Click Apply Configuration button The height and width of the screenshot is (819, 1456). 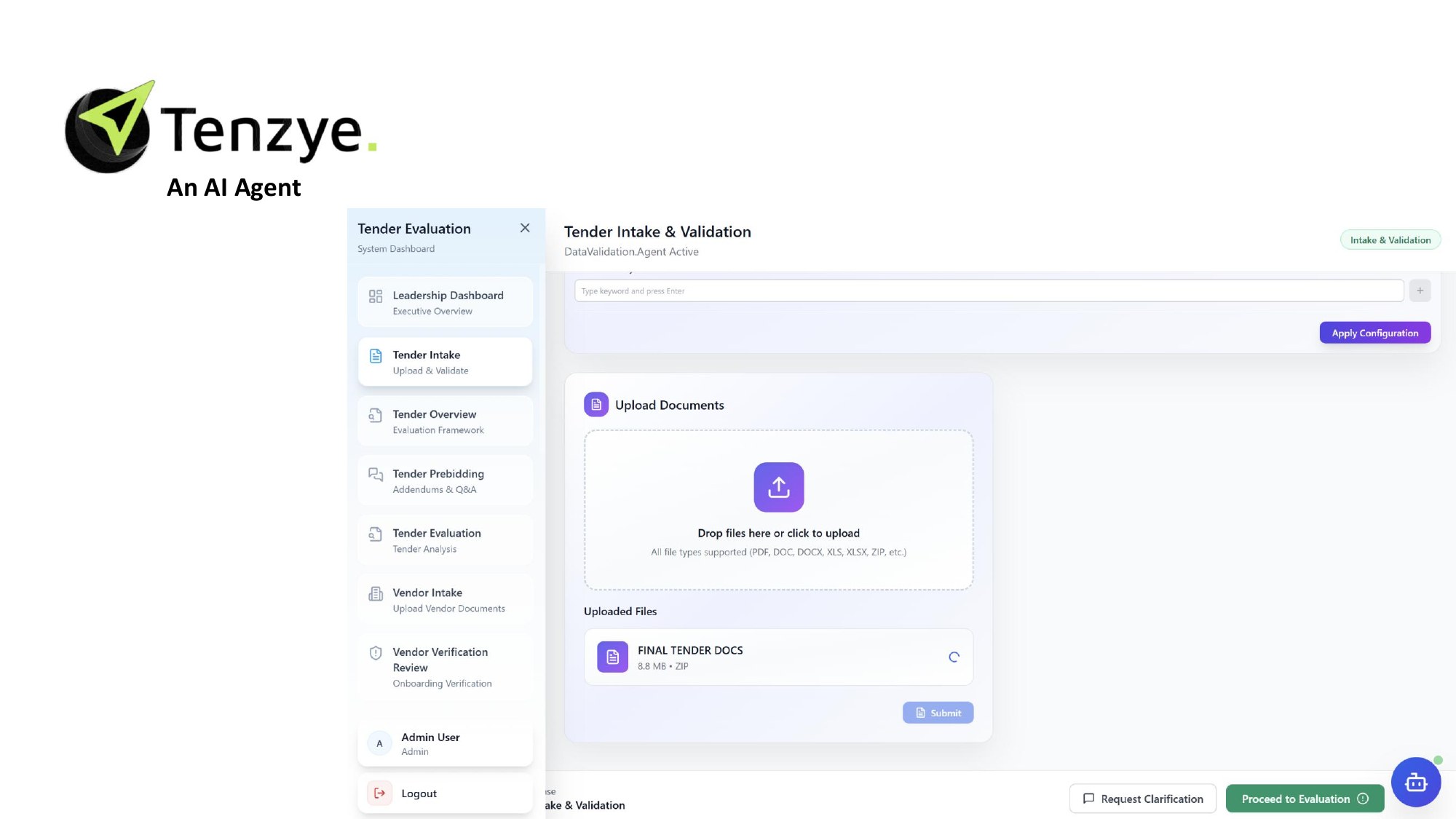coord(1374,333)
